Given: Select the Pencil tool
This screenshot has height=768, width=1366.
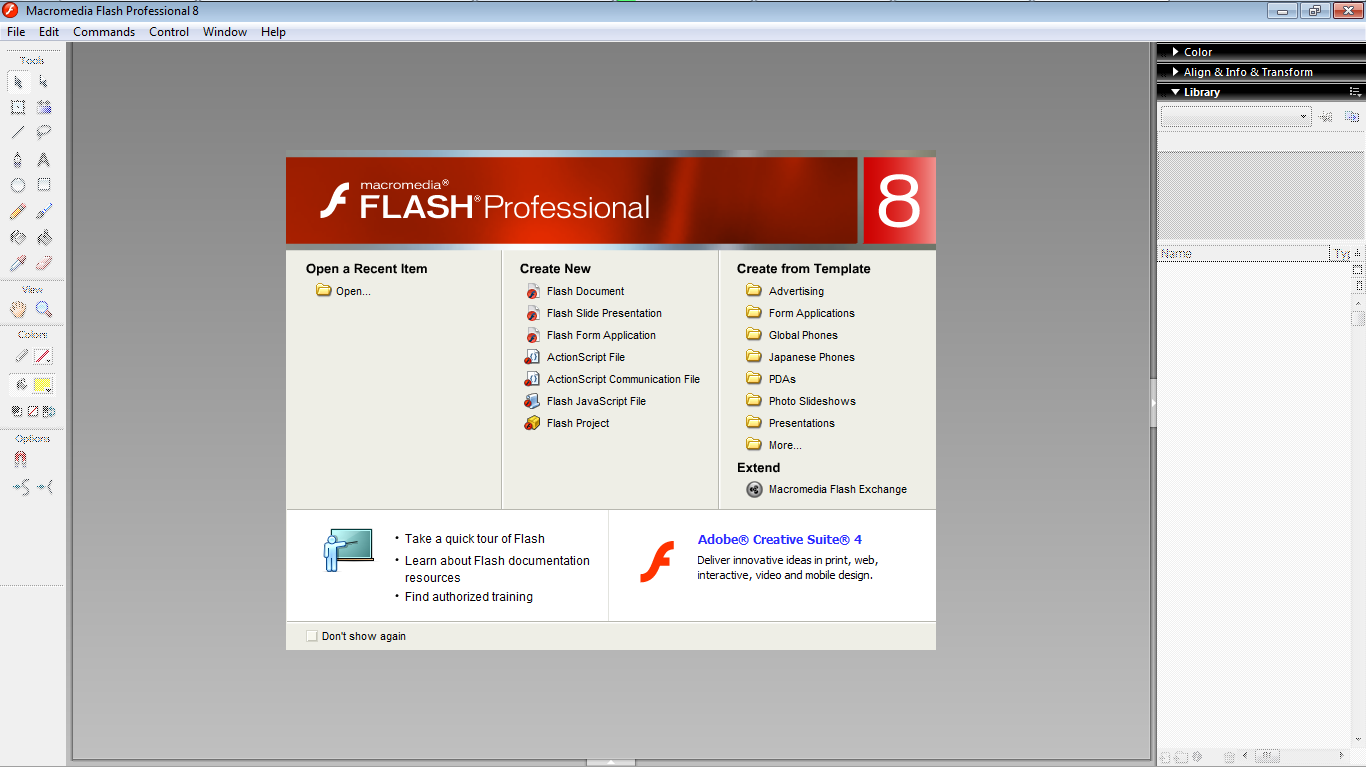Looking at the screenshot, I should pyautogui.click(x=18, y=211).
